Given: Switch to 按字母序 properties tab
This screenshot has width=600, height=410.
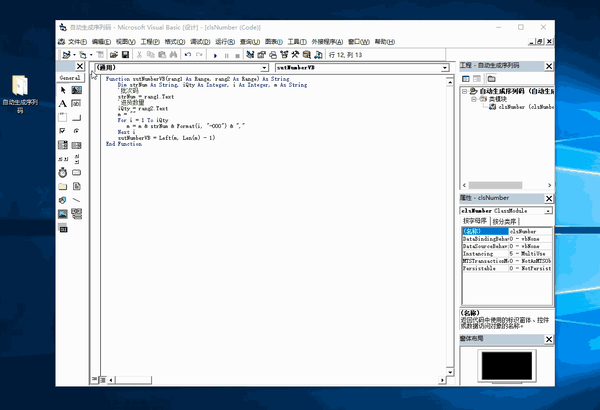Looking at the screenshot, I should [x=474, y=221].
